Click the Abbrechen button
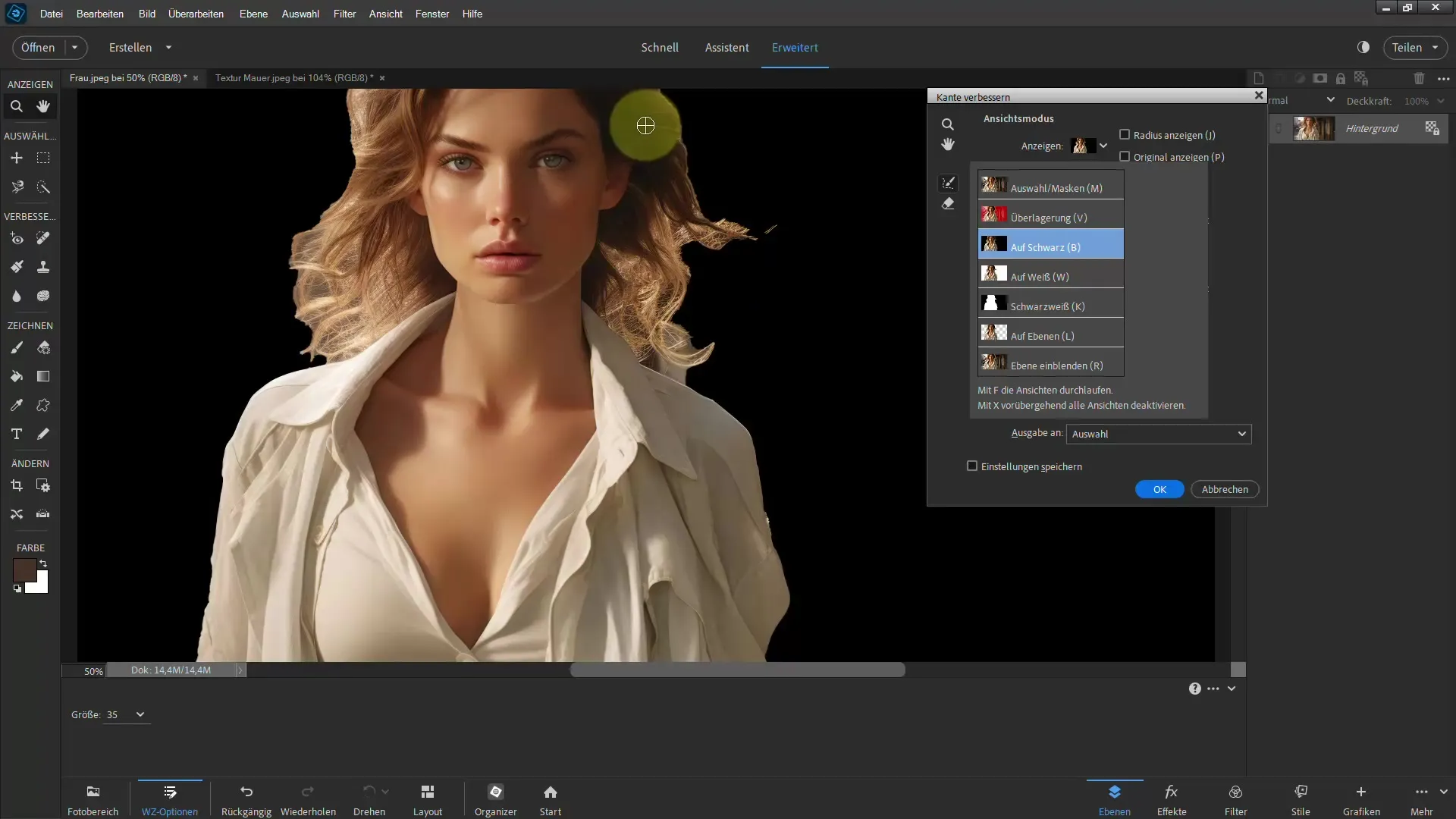The height and width of the screenshot is (819, 1456). tap(1224, 490)
